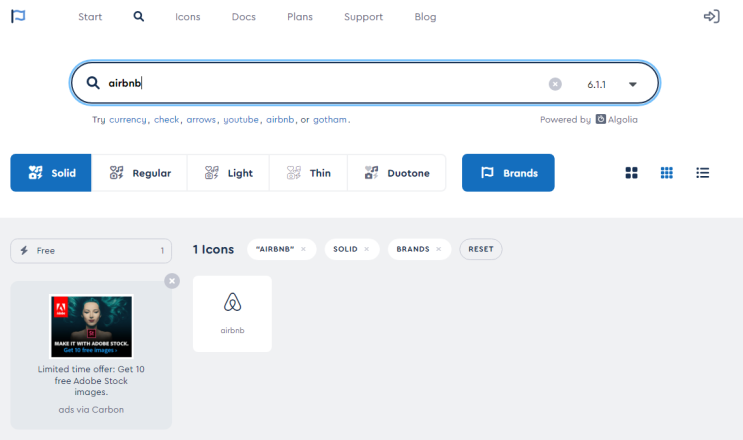Remove the "AIRBNB" filter chip
The image size is (743, 440).
click(303, 249)
